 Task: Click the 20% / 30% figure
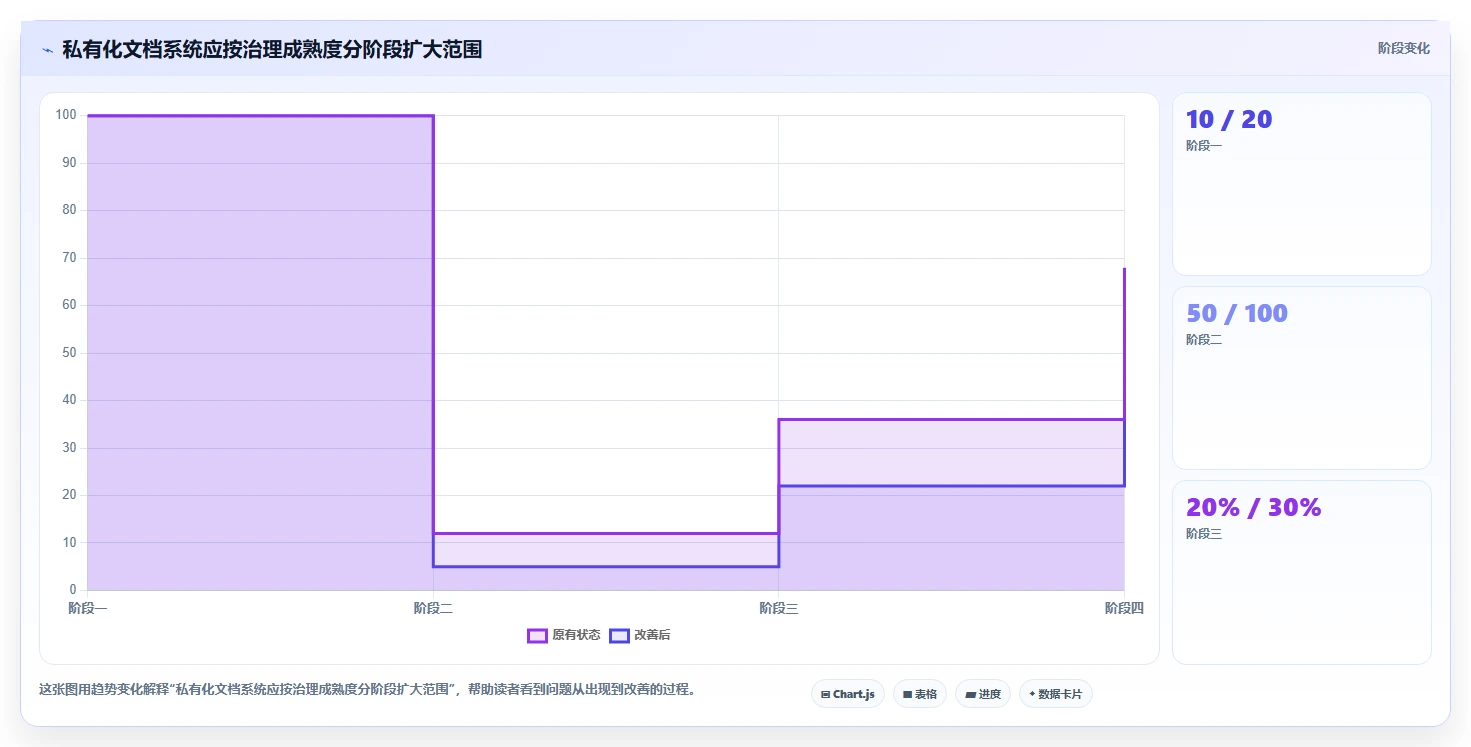click(x=1254, y=507)
